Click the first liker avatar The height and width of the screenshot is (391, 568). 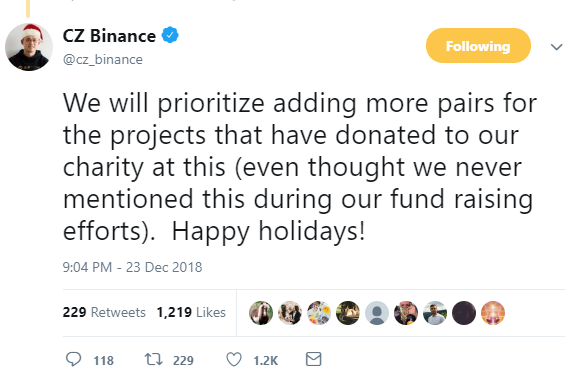click(261, 313)
